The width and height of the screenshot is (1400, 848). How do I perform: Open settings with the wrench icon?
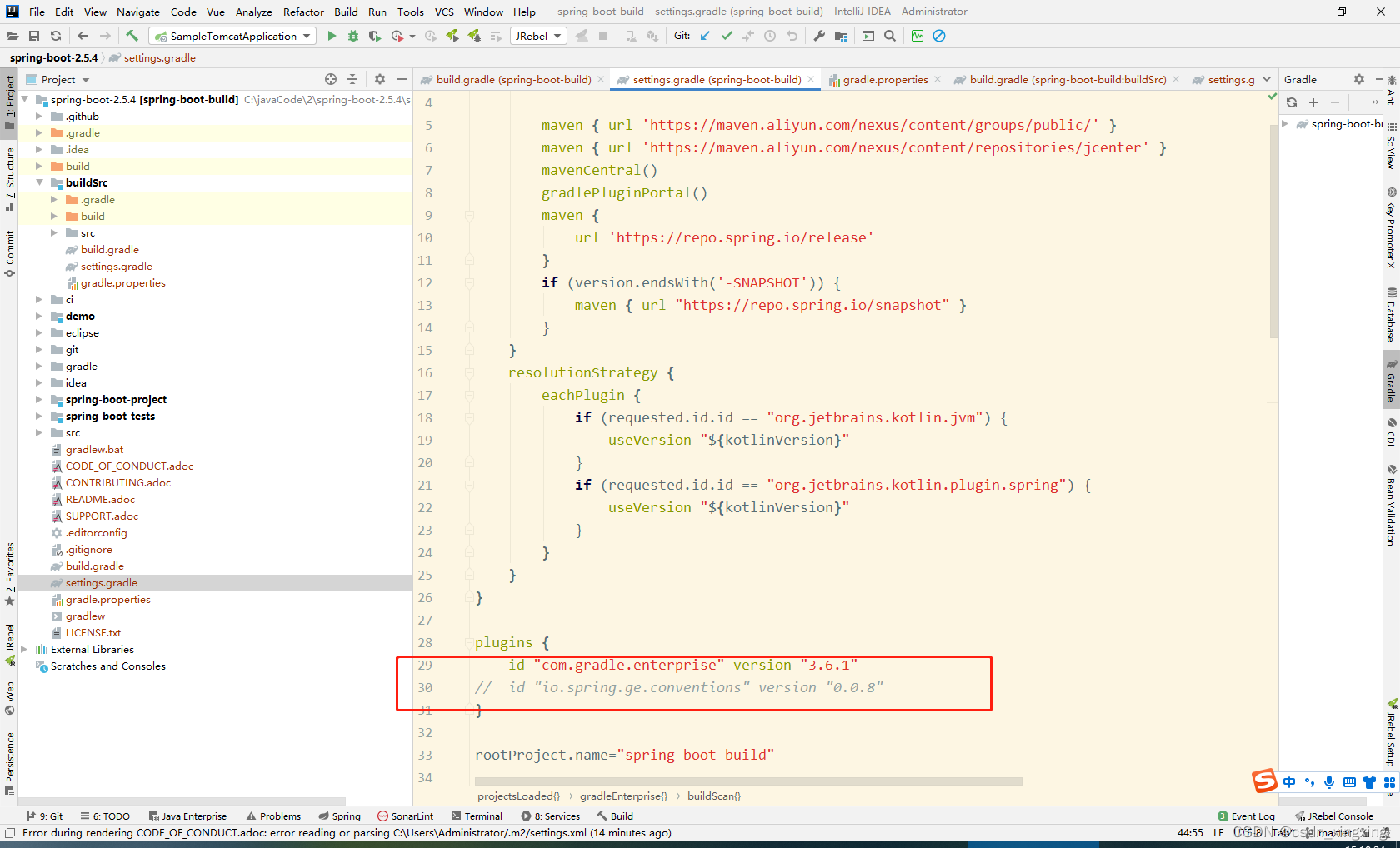(819, 36)
